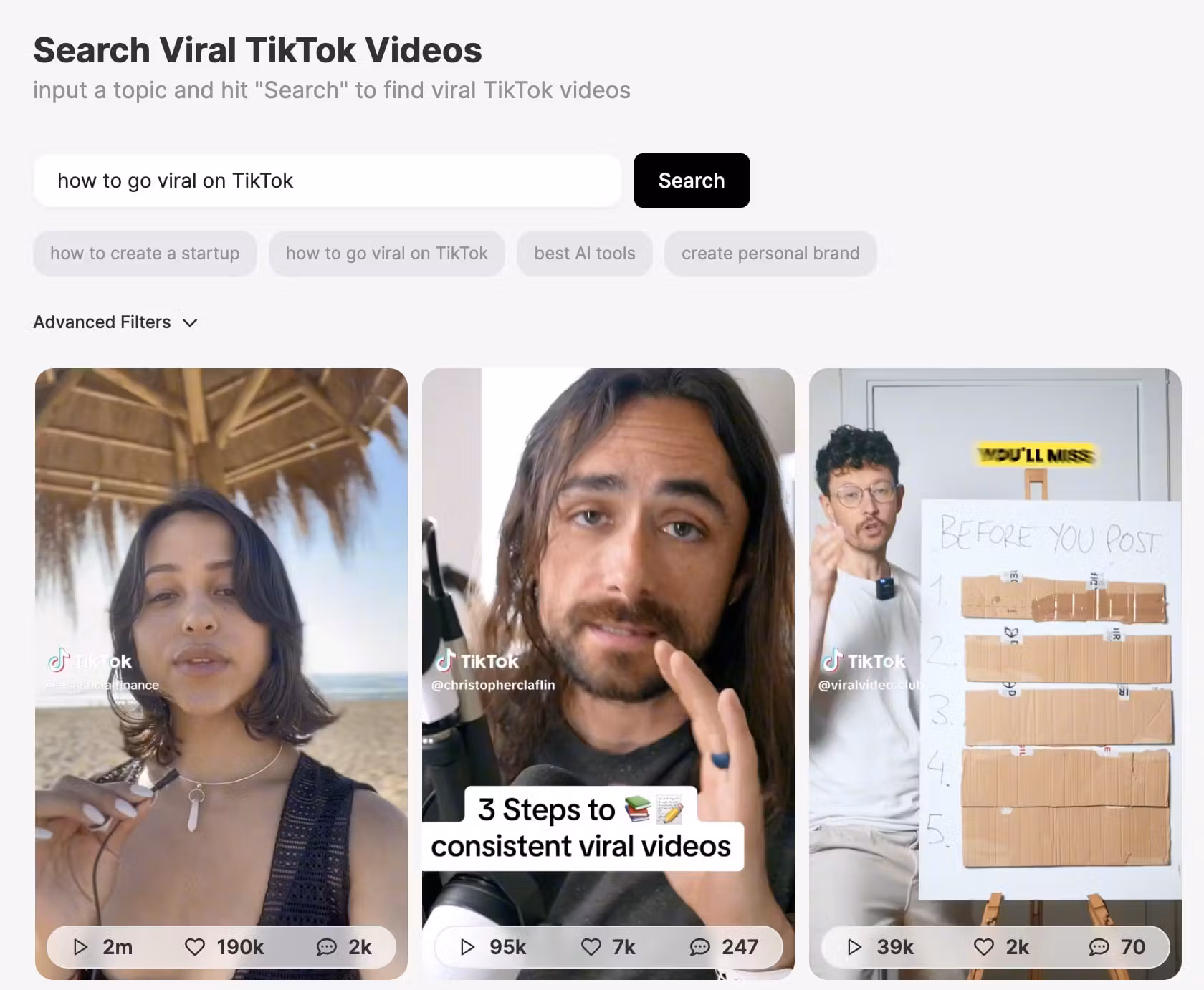Click the comment icon with 70 comments
Image resolution: width=1204 pixels, height=990 pixels.
(1099, 947)
